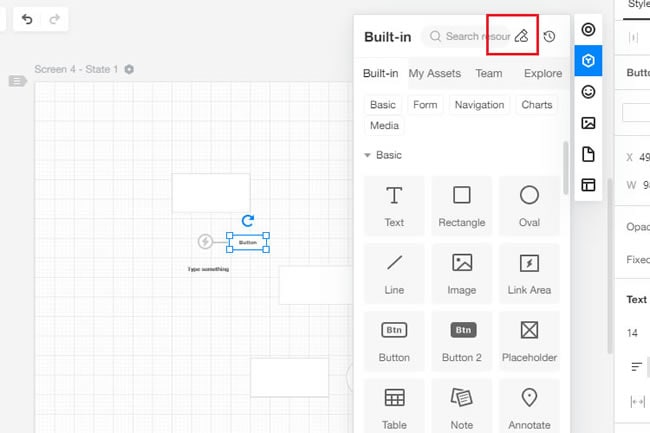Pick the Annotate component
Viewport: 650px width, 433px height.
click(529, 407)
